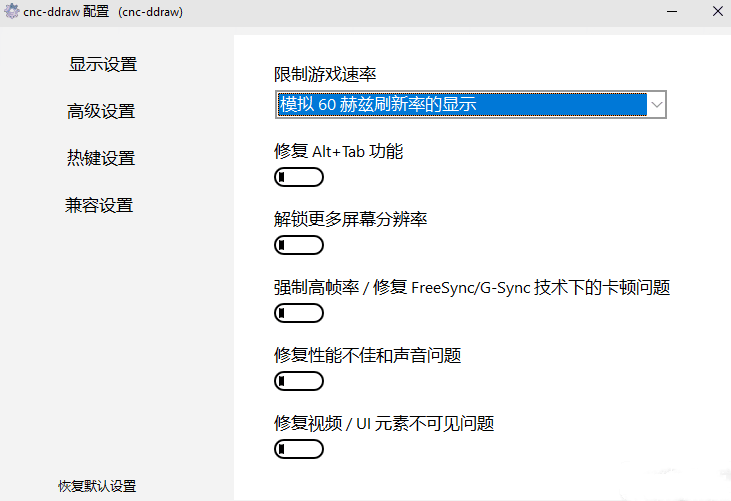Select the 兼容设置 tab

click(99, 205)
